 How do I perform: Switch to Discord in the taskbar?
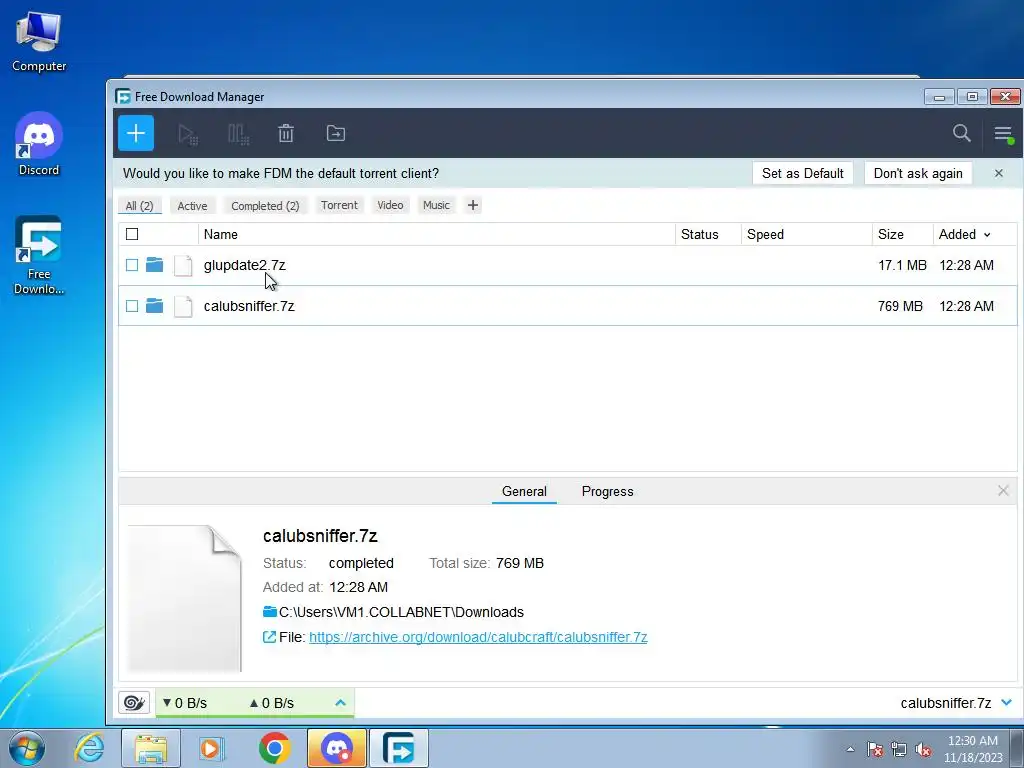tap(336, 748)
